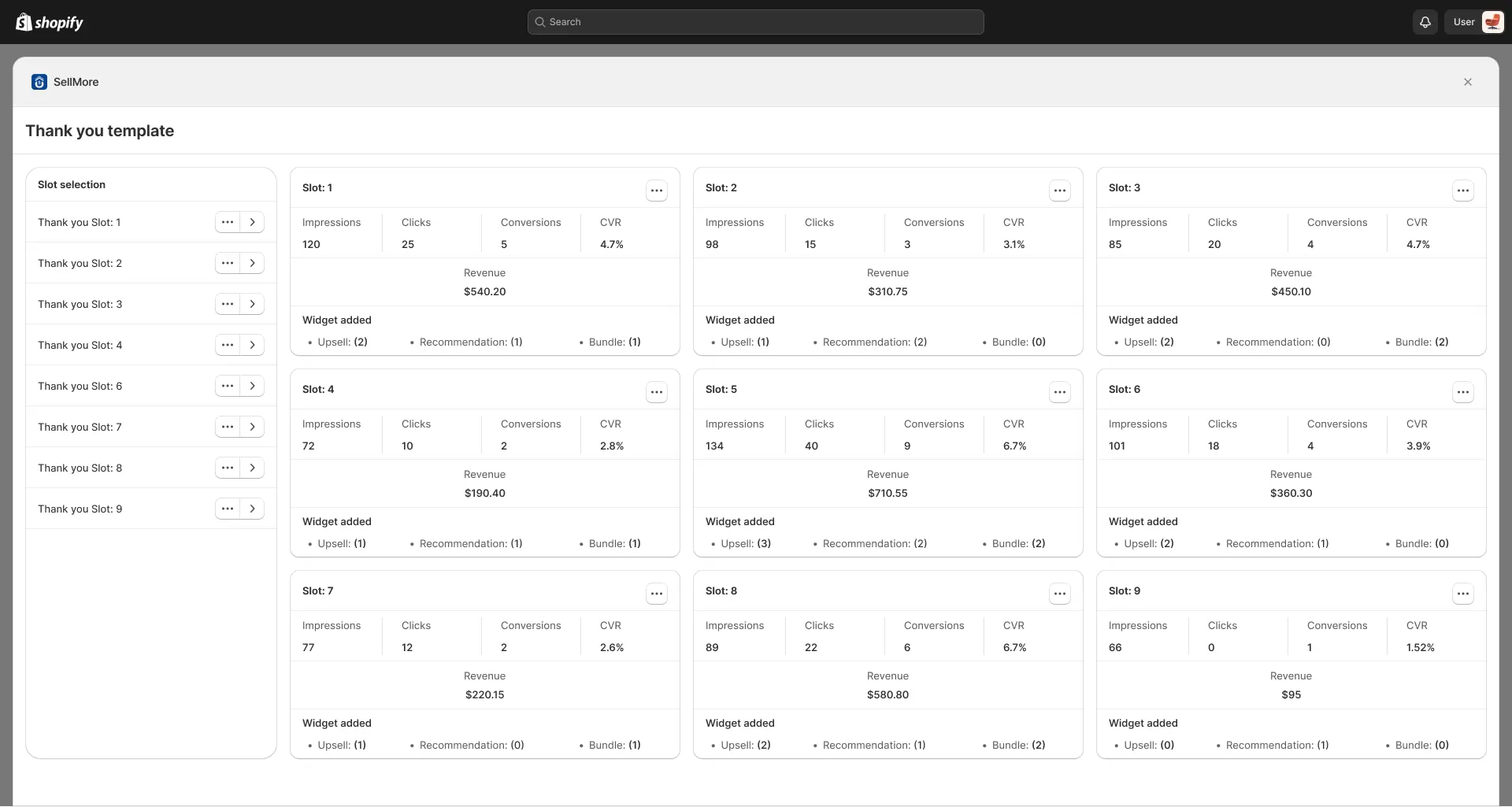This screenshot has width=1512, height=807.
Task: Expand Thank you Slot: 6 chevron
Action: 252,386
